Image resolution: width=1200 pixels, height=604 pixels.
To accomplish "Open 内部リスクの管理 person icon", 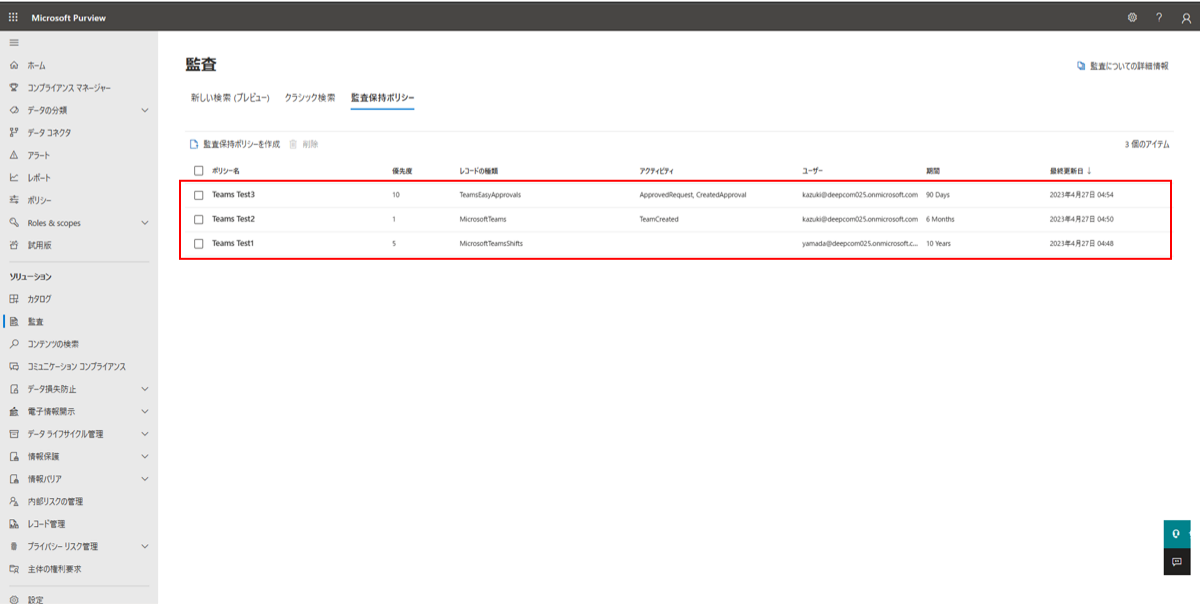I will pos(14,501).
